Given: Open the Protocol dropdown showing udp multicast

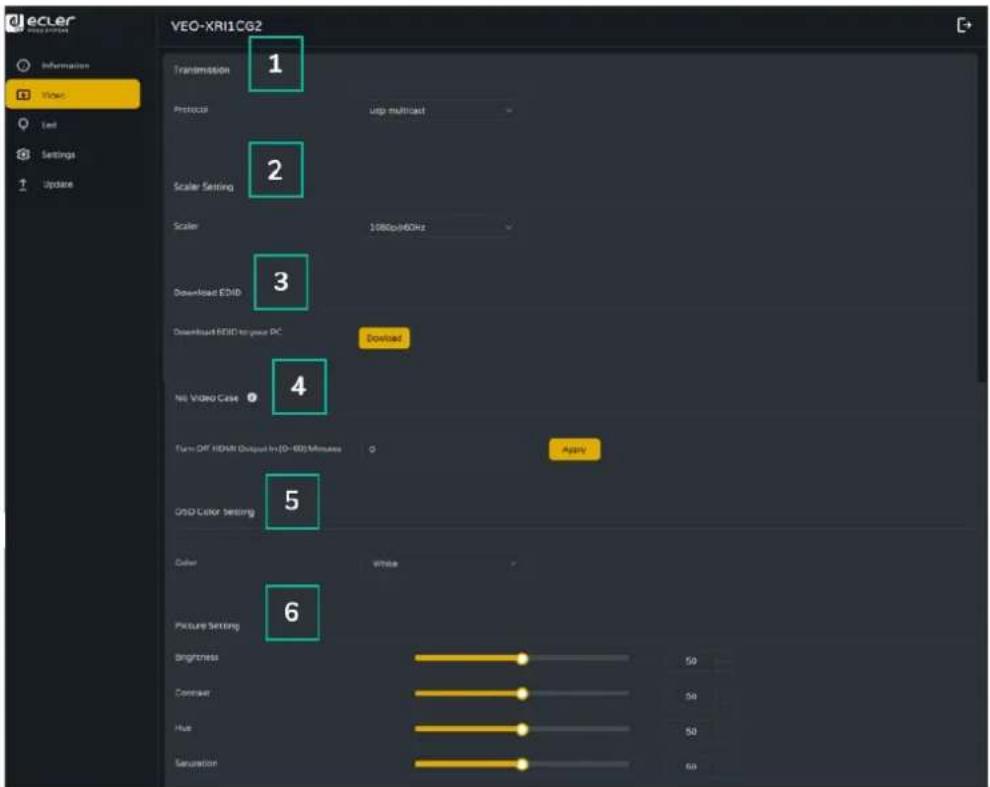Looking at the screenshot, I should pos(440,111).
